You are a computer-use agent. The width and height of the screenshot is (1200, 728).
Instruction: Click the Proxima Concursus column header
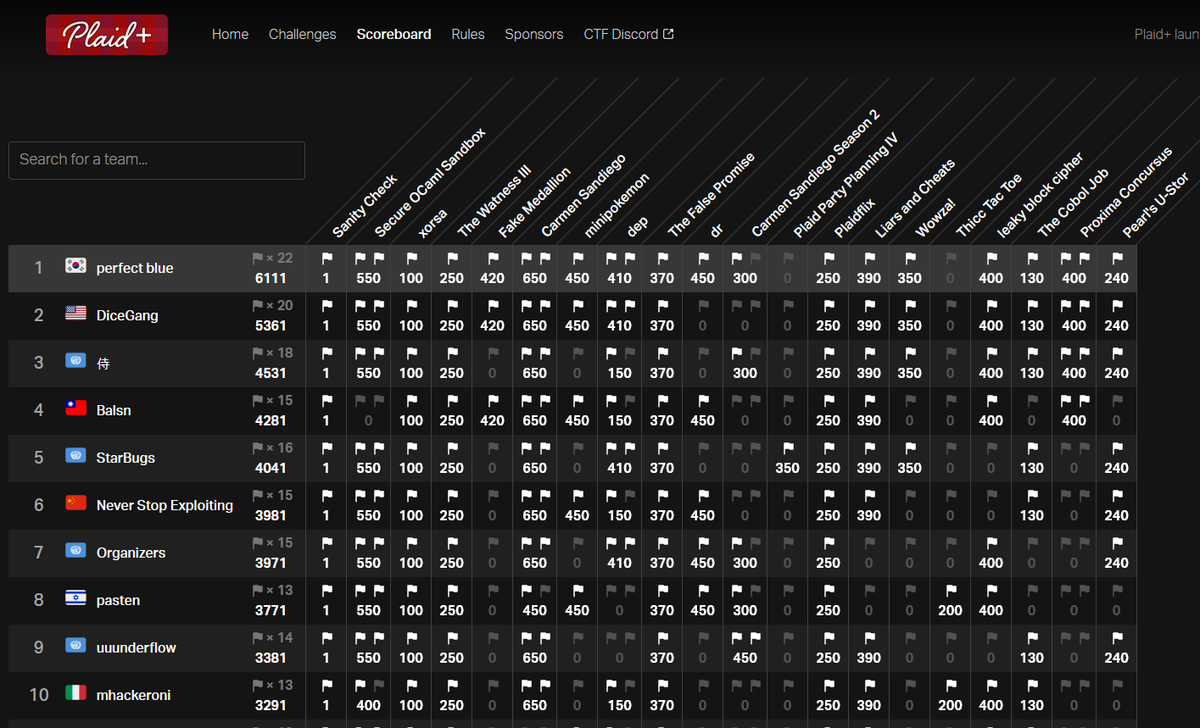tap(1127, 191)
